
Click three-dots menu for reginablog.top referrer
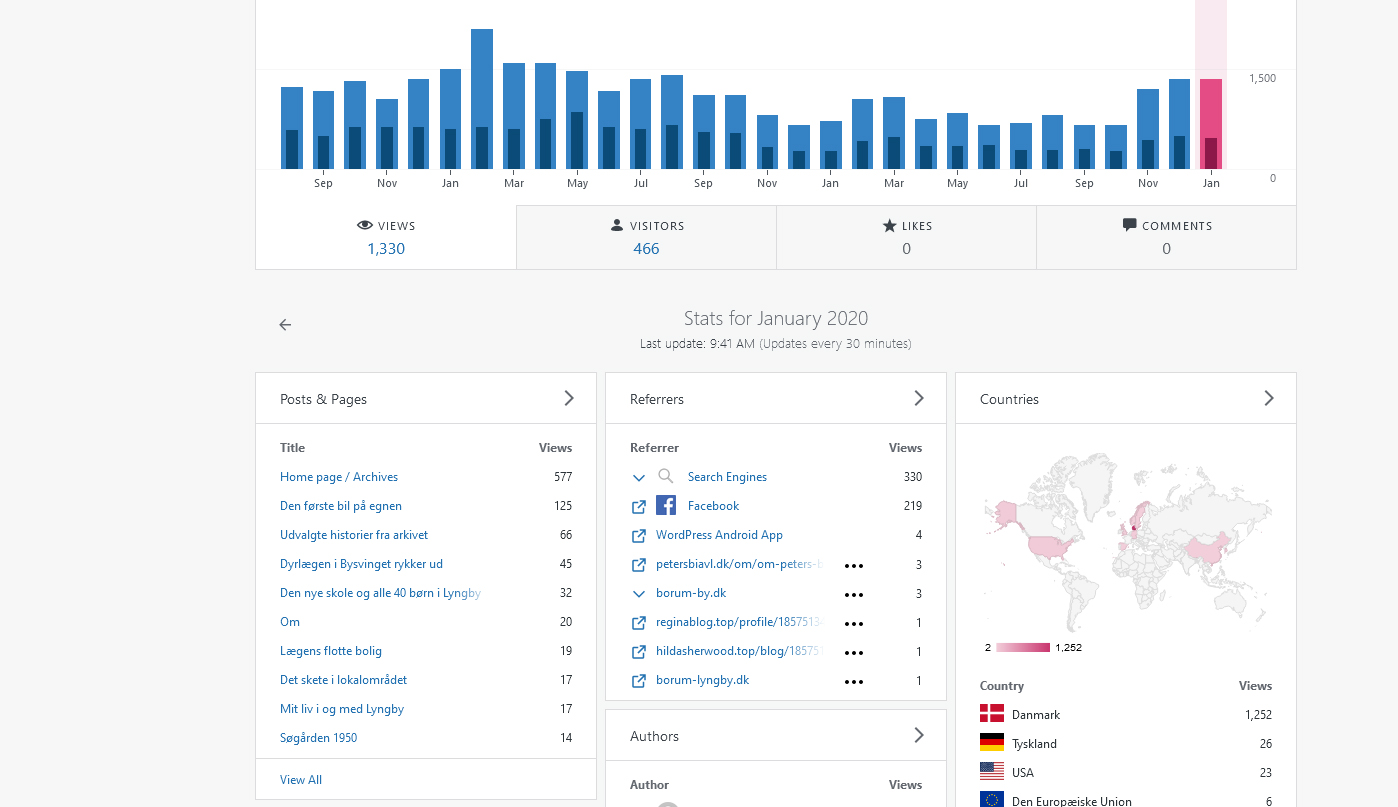(x=853, y=623)
